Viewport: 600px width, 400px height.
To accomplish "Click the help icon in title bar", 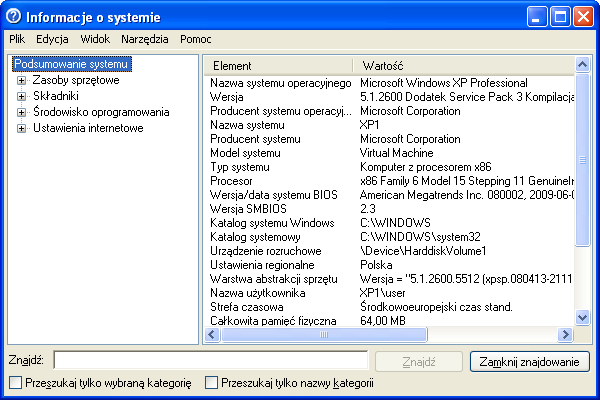I will point(14,17).
